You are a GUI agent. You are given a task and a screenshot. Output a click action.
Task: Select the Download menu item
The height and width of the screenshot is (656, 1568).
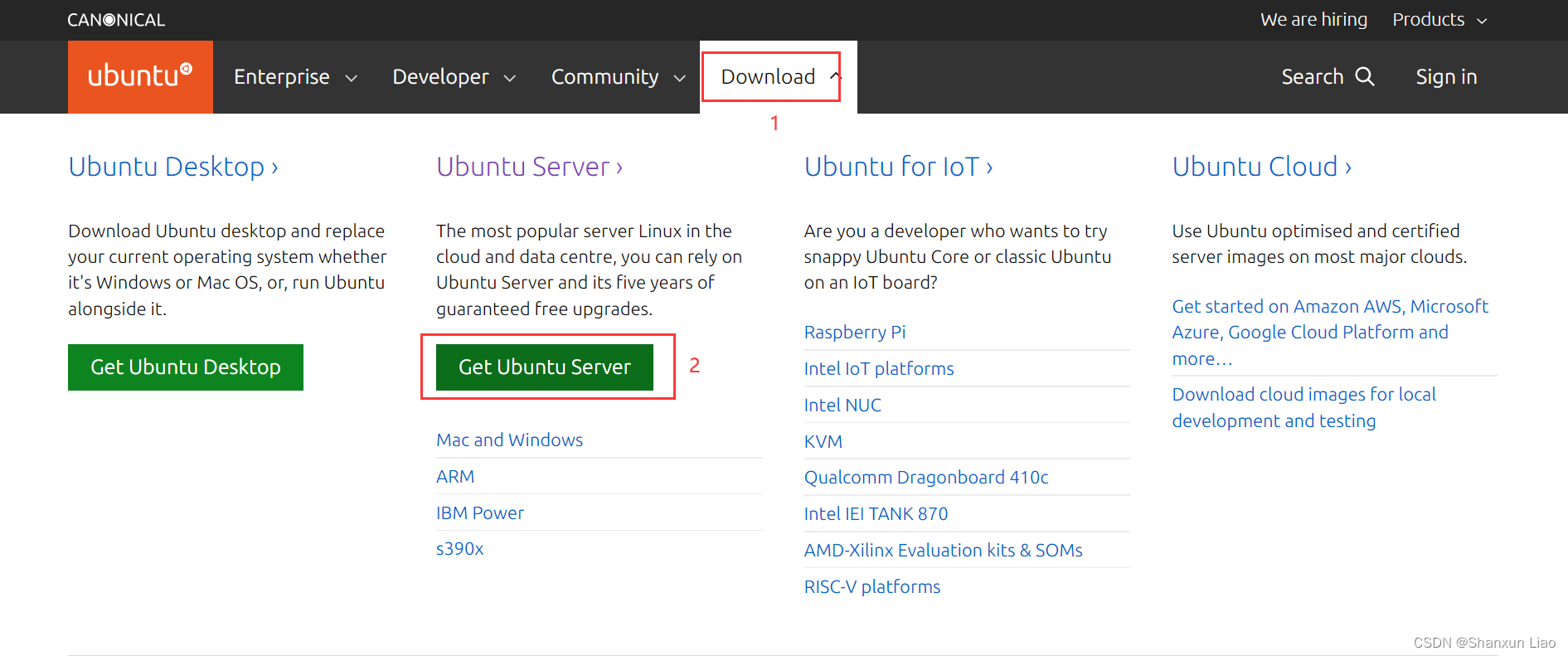[768, 77]
